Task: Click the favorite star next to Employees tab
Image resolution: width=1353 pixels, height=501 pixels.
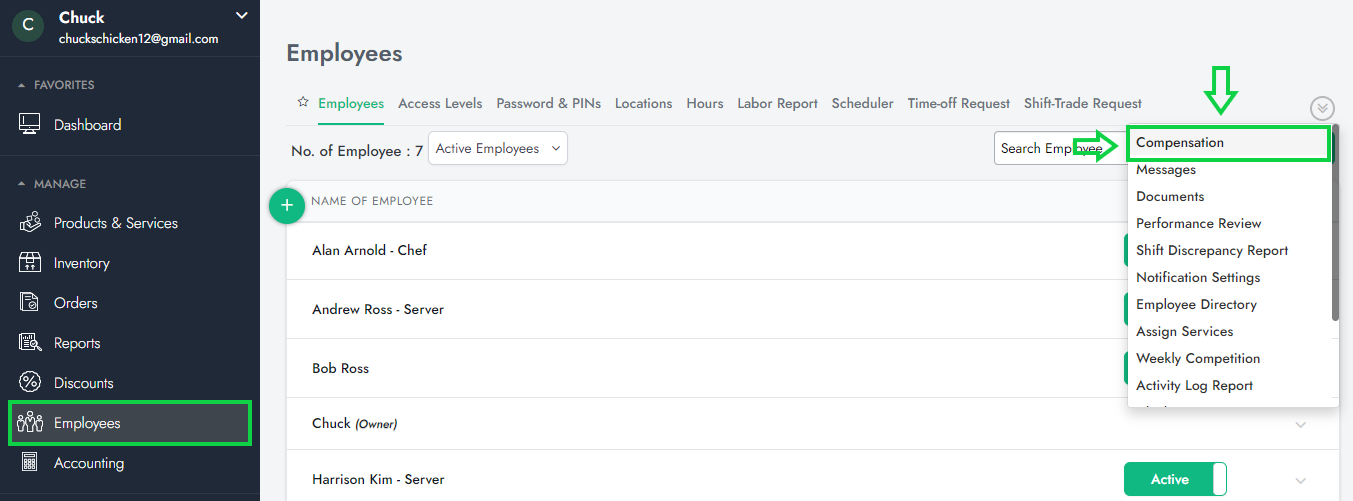Action: coord(303,103)
